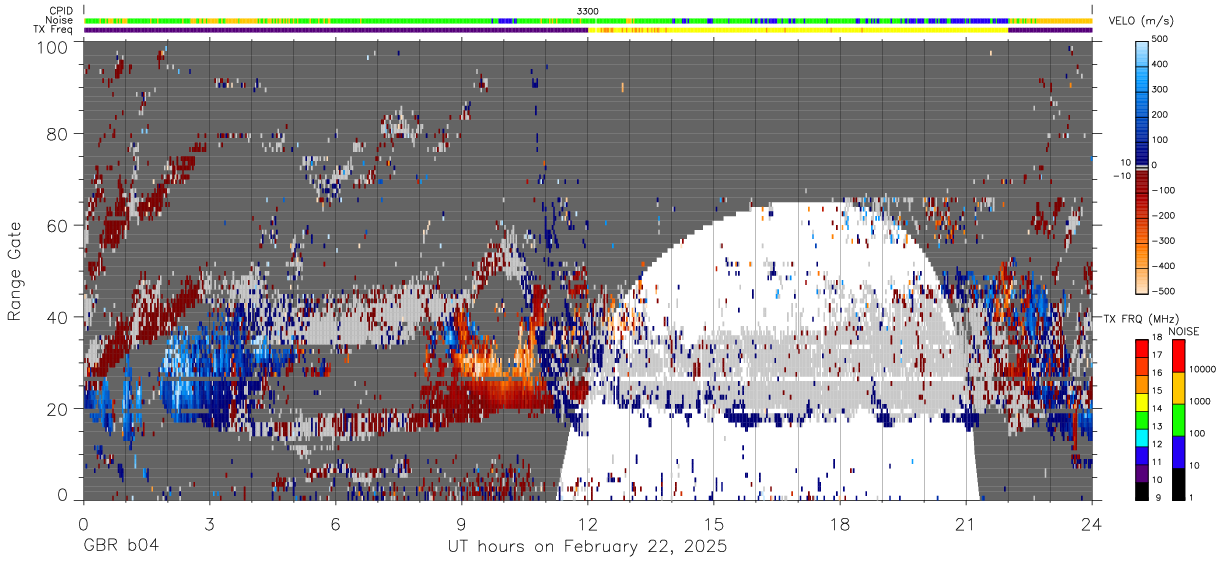The image size is (1228, 567).
Task: Select the yellow 14–15 MHz TX frequency swatch
Action: (x=1141, y=402)
